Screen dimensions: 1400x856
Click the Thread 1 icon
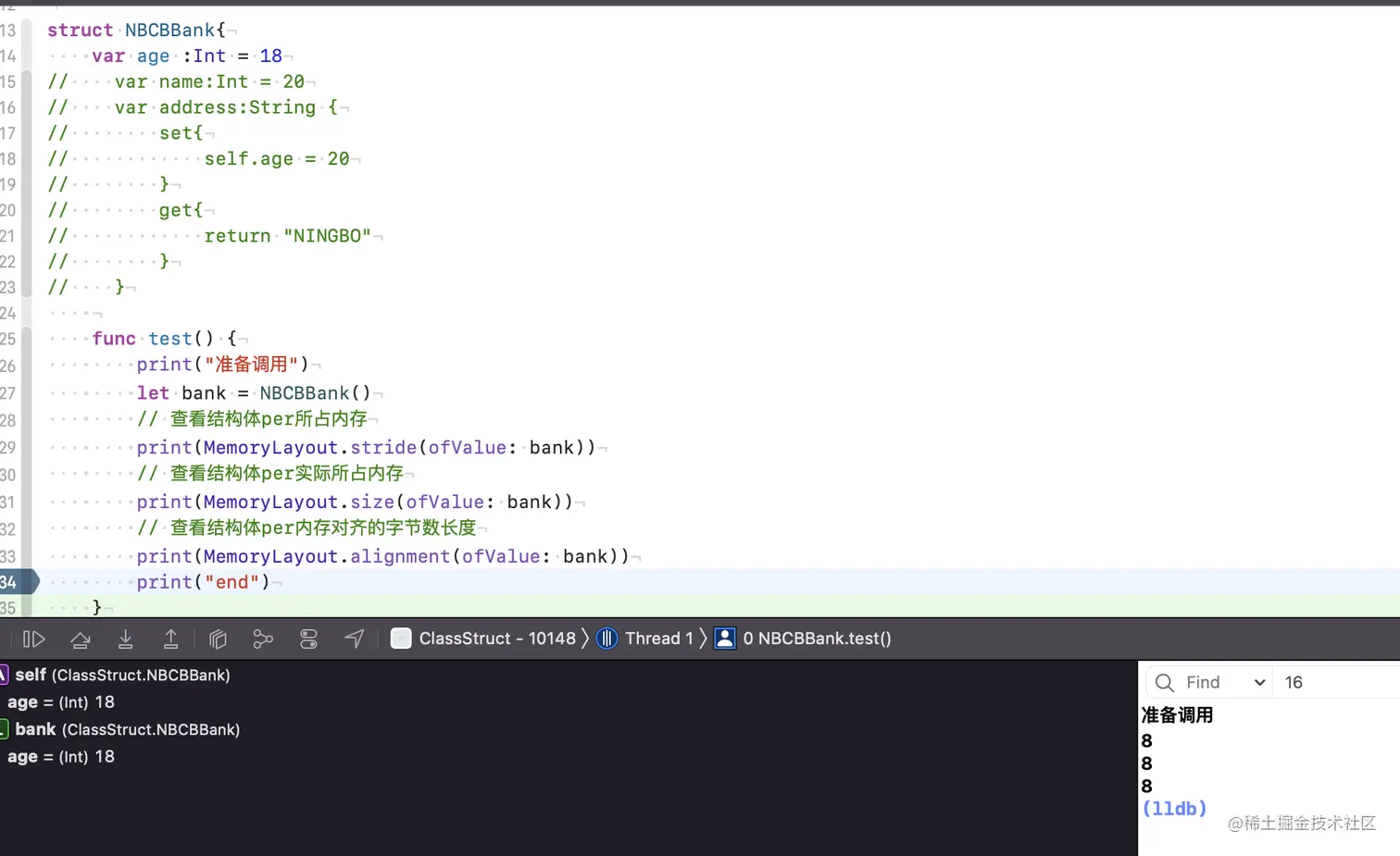click(x=607, y=639)
